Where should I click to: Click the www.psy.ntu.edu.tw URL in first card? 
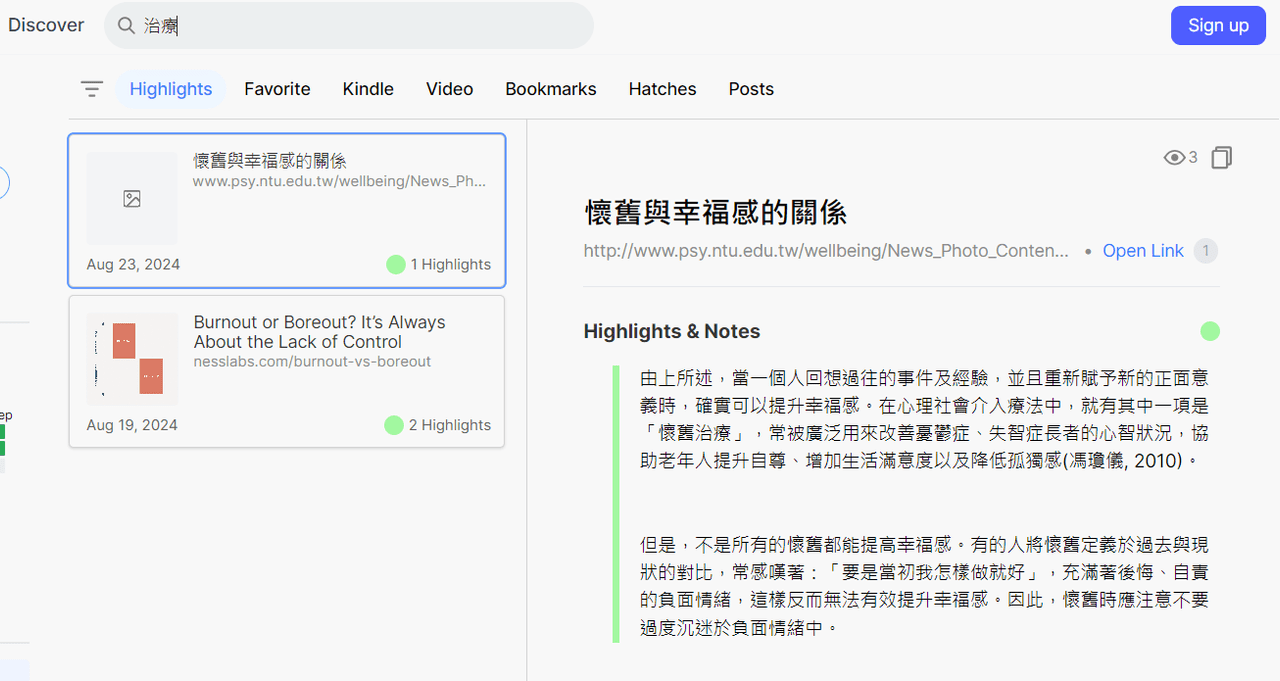(340, 181)
